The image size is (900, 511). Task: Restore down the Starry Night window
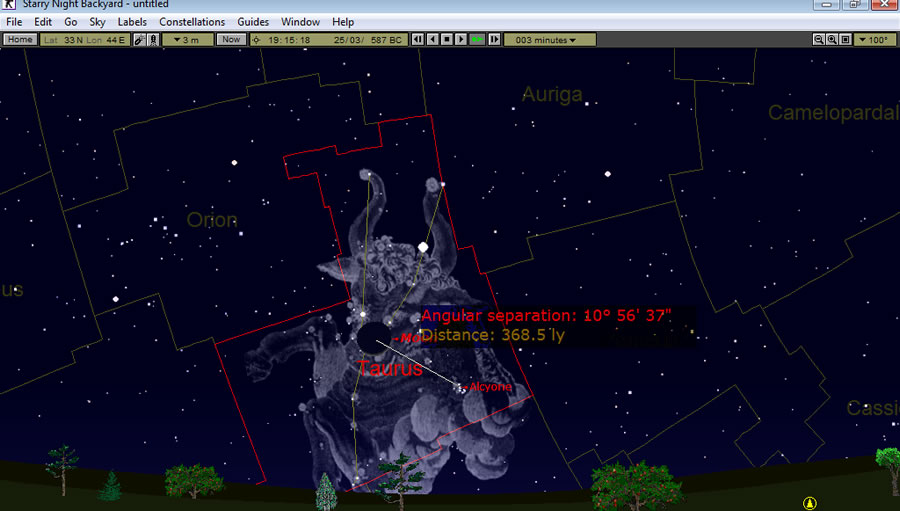[855, 5]
